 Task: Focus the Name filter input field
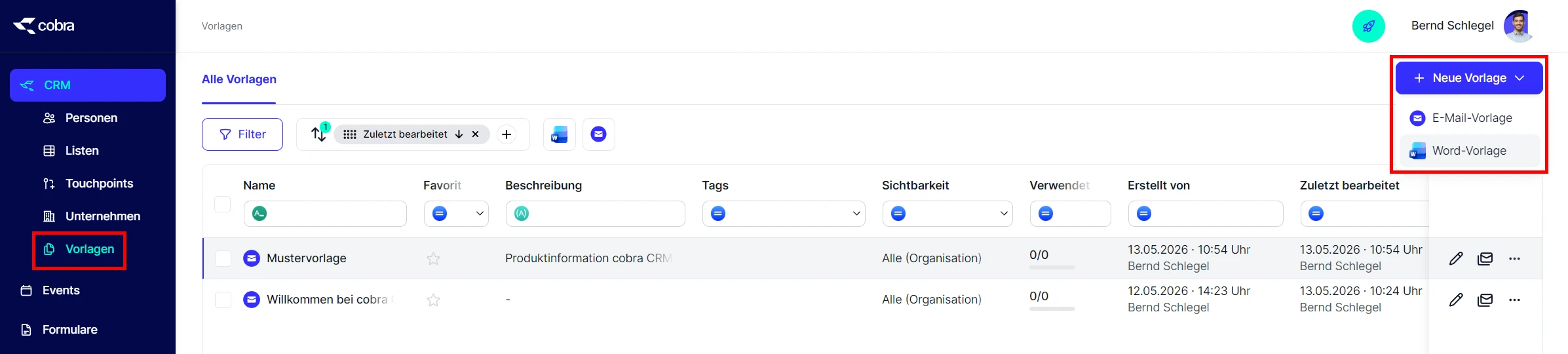[x=325, y=214]
